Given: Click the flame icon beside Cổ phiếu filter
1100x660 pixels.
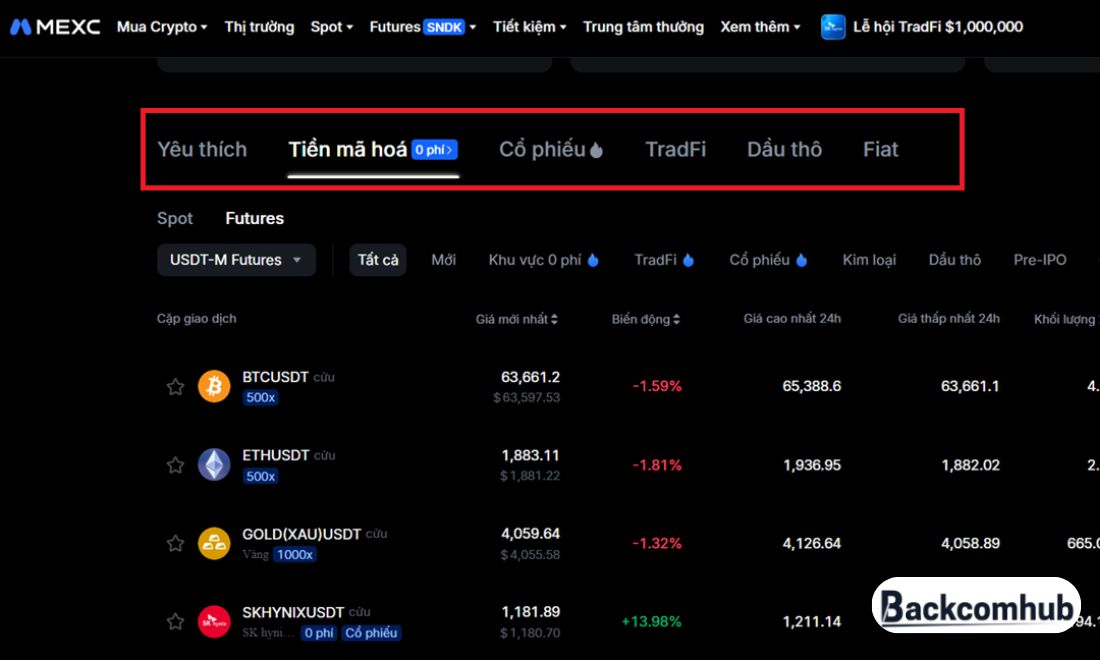Looking at the screenshot, I should pos(801,260).
